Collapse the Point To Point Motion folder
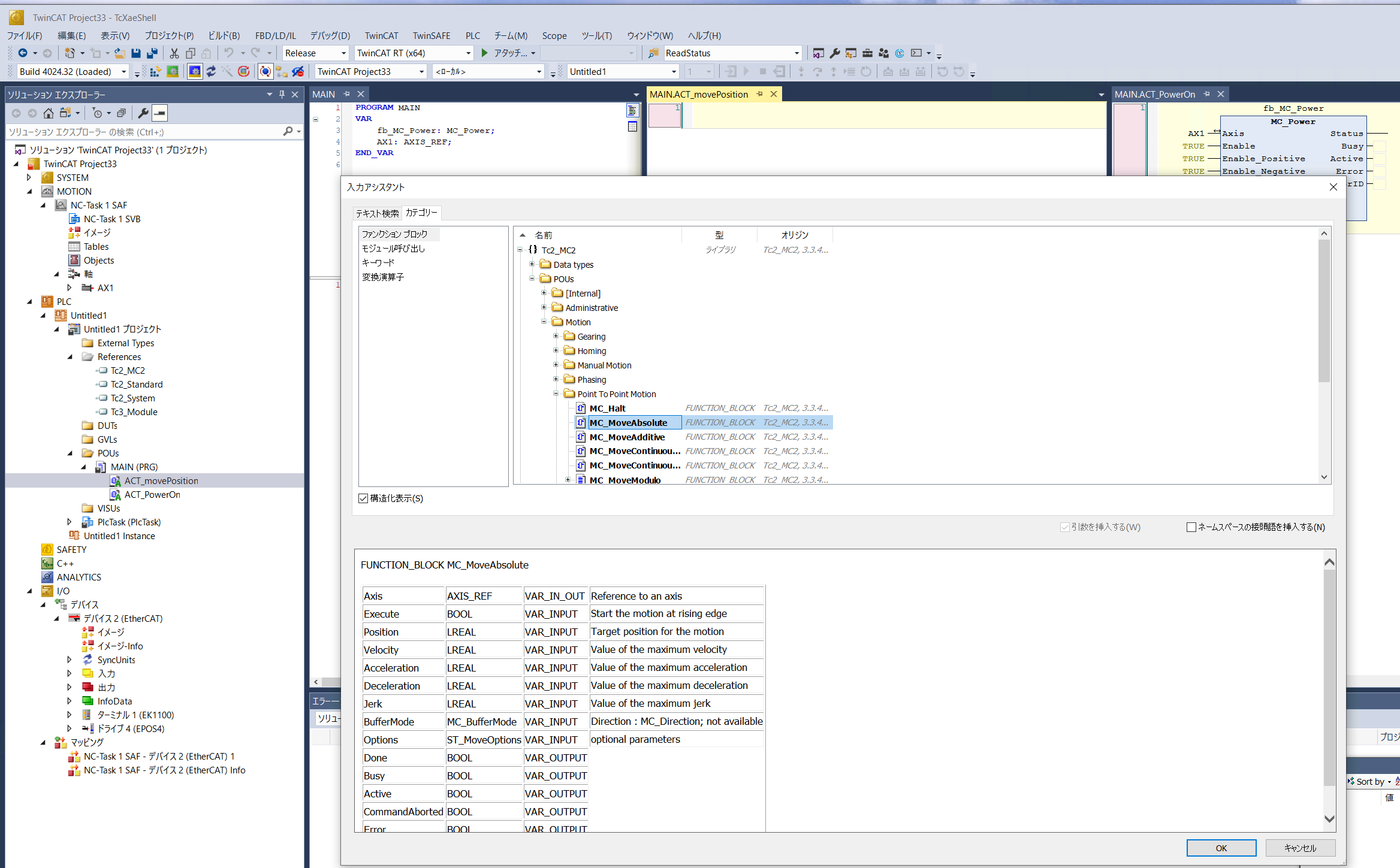 (x=556, y=394)
